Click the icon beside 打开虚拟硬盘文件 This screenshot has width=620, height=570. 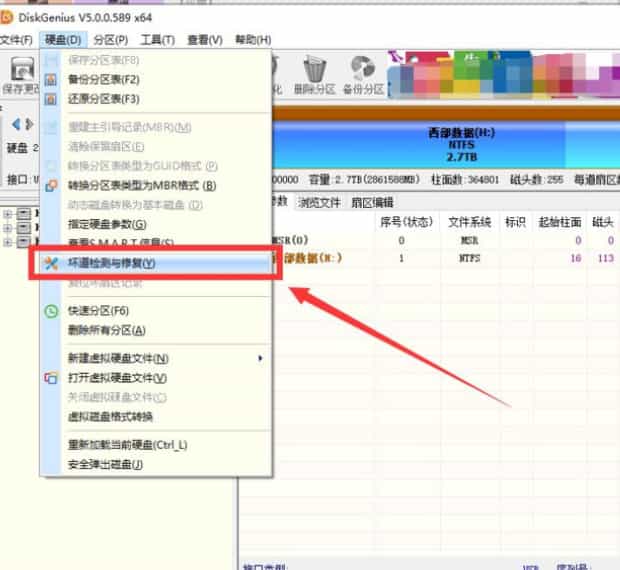click(52, 378)
